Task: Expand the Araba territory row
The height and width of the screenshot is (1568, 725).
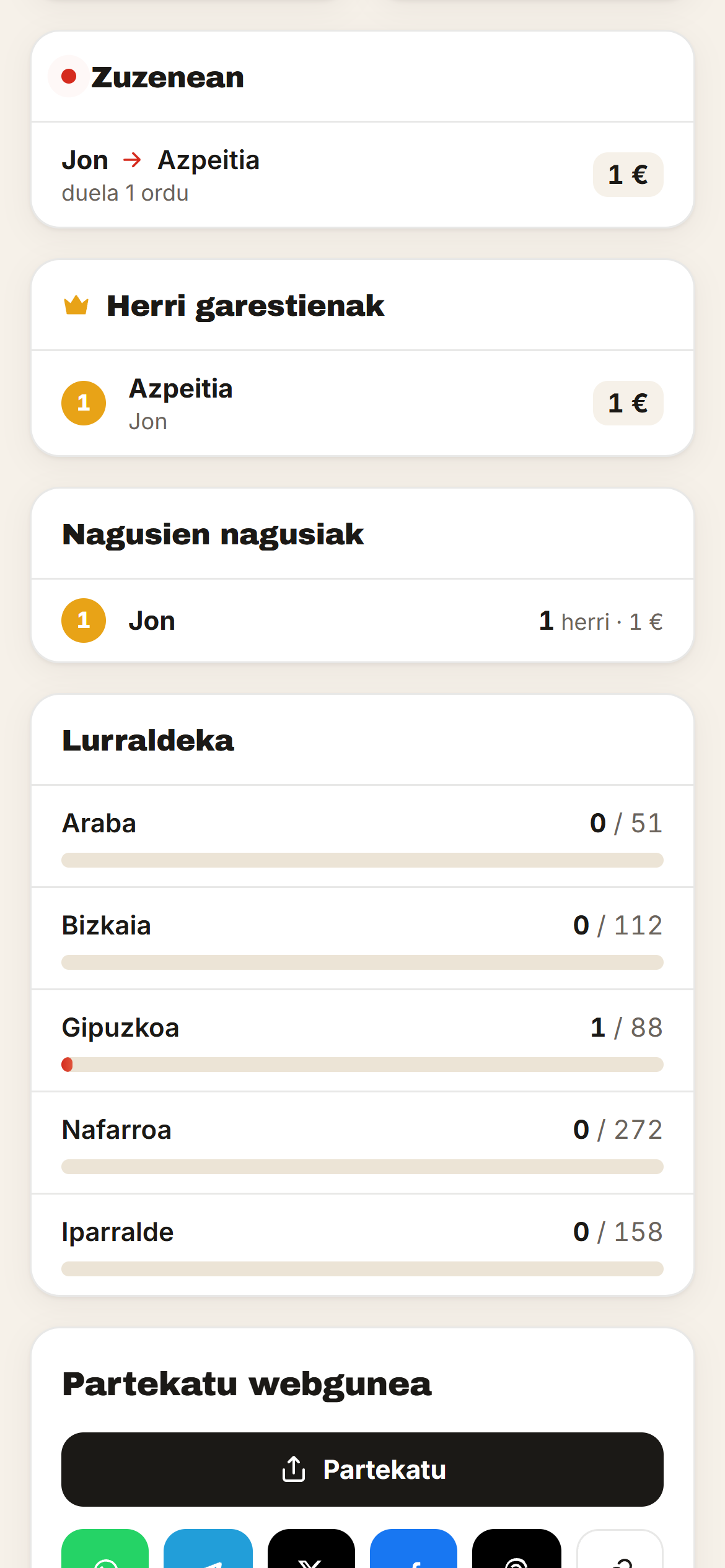Action: pos(362,836)
